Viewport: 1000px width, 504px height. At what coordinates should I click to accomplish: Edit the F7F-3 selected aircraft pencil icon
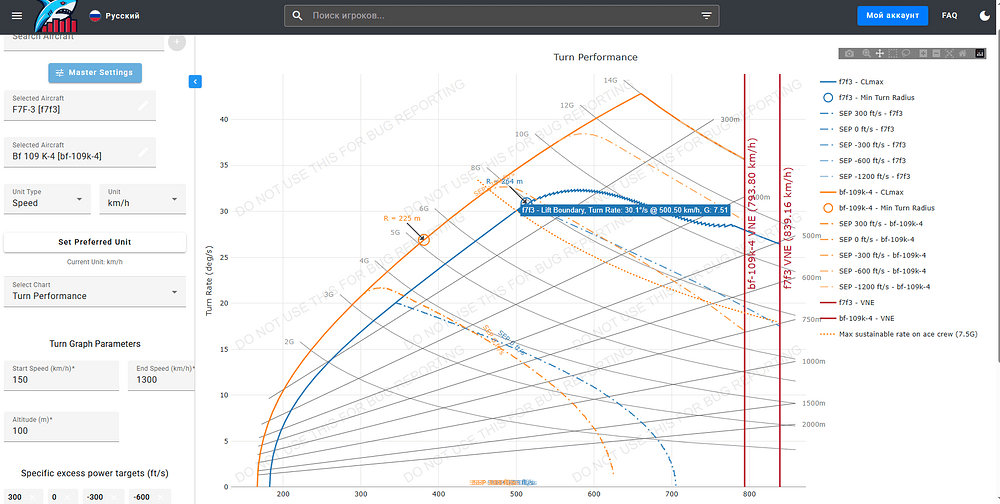click(144, 105)
